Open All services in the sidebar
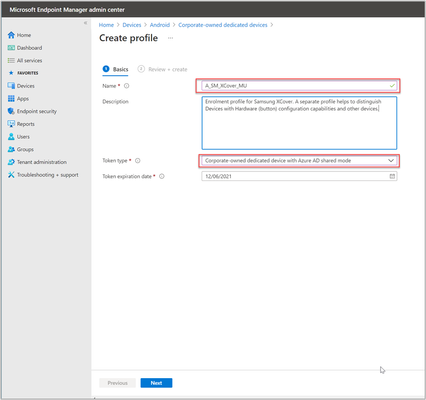The image size is (426, 400). (x=25, y=60)
